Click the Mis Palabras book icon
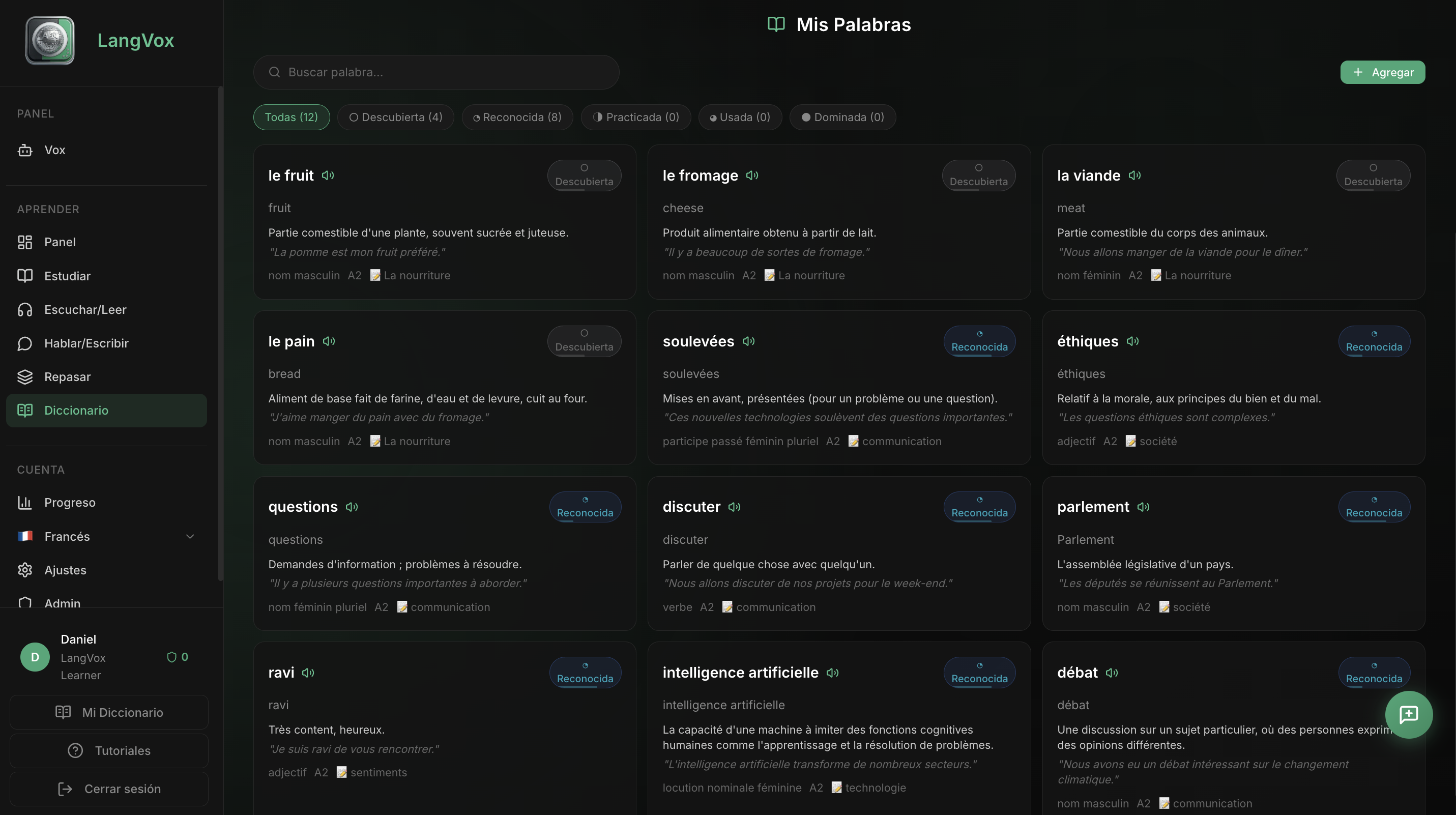Screen dimensions: 1456x815 [x=776, y=24]
